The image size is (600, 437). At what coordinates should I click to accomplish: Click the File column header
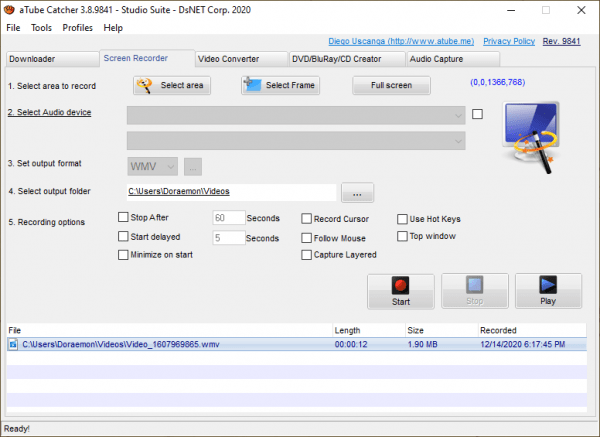click(x=170, y=330)
